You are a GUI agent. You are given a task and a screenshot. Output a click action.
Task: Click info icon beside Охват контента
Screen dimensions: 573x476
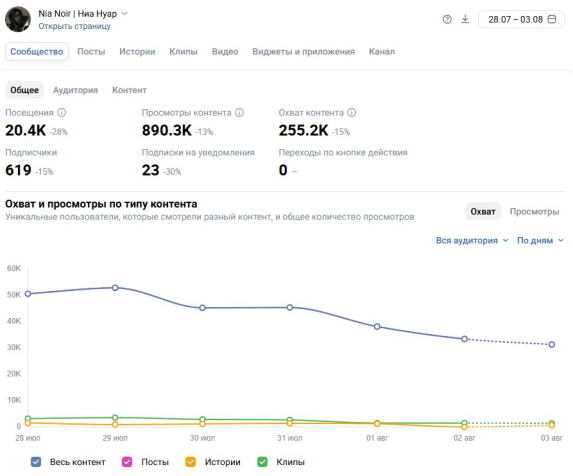[x=352, y=113]
